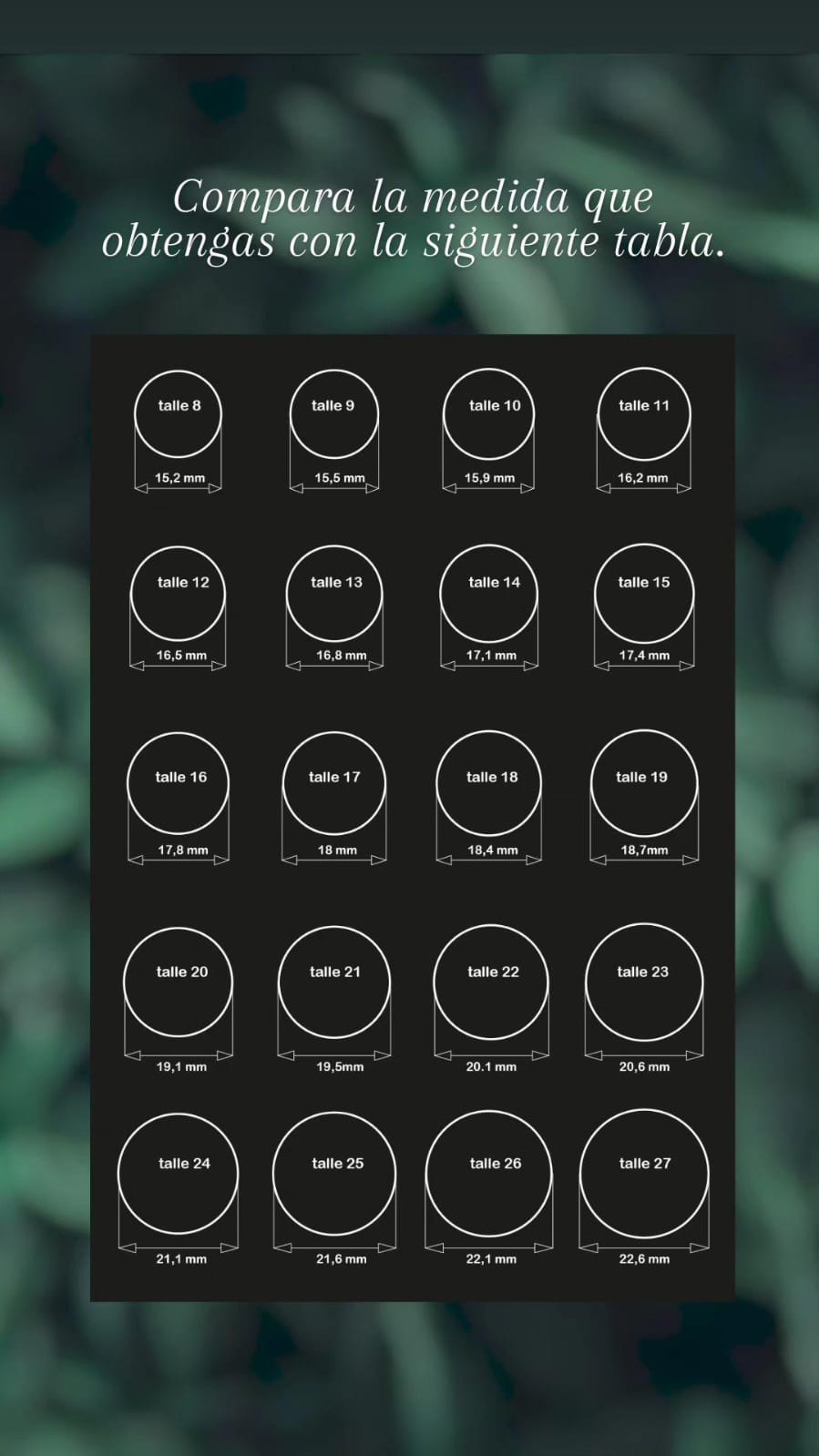Select the '21,6 mm' measurement text
The image size is (819, 1456).
click(x=342, y=1258)
